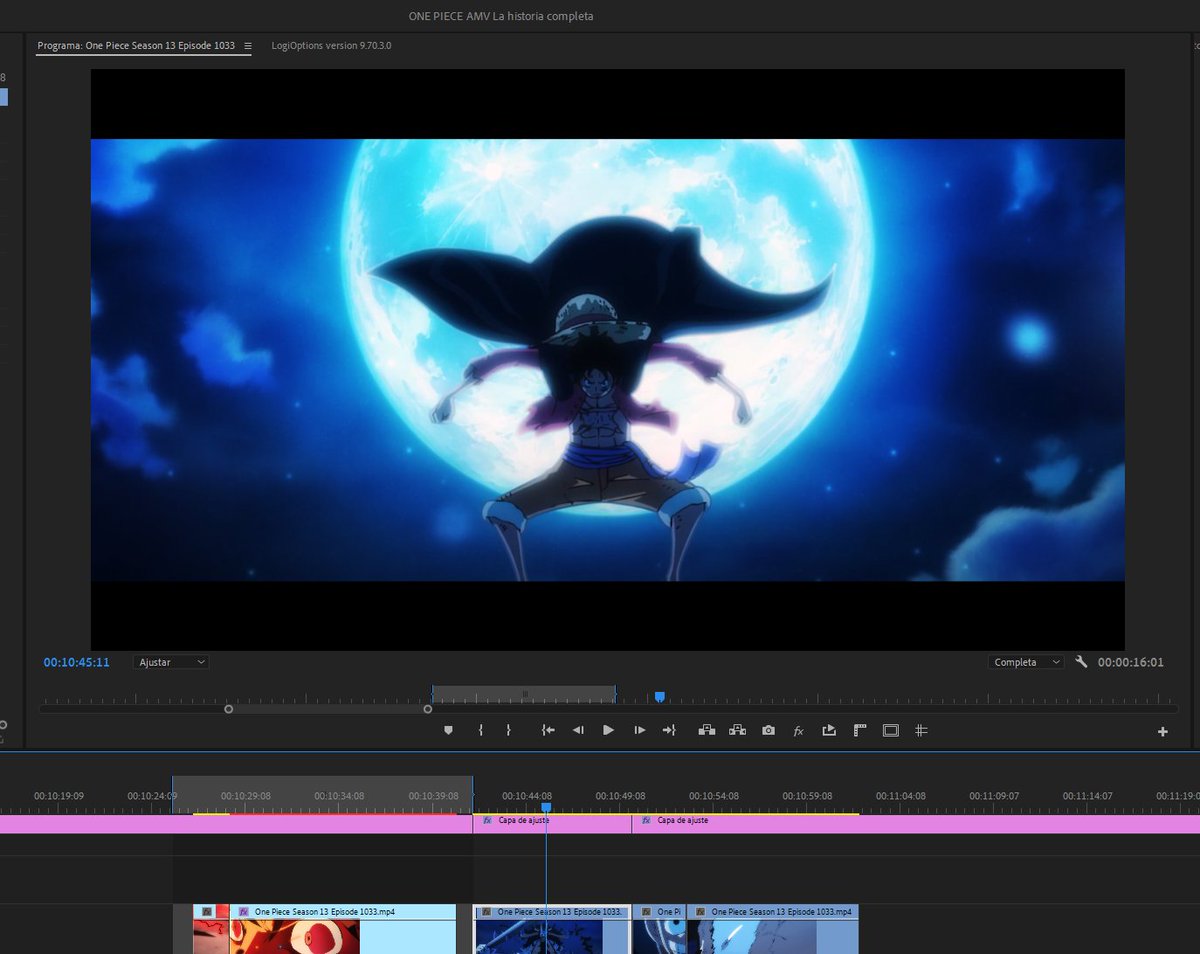Click fx badge on second Capa de ajuste
1200x954 pixels.
point(646,820)
